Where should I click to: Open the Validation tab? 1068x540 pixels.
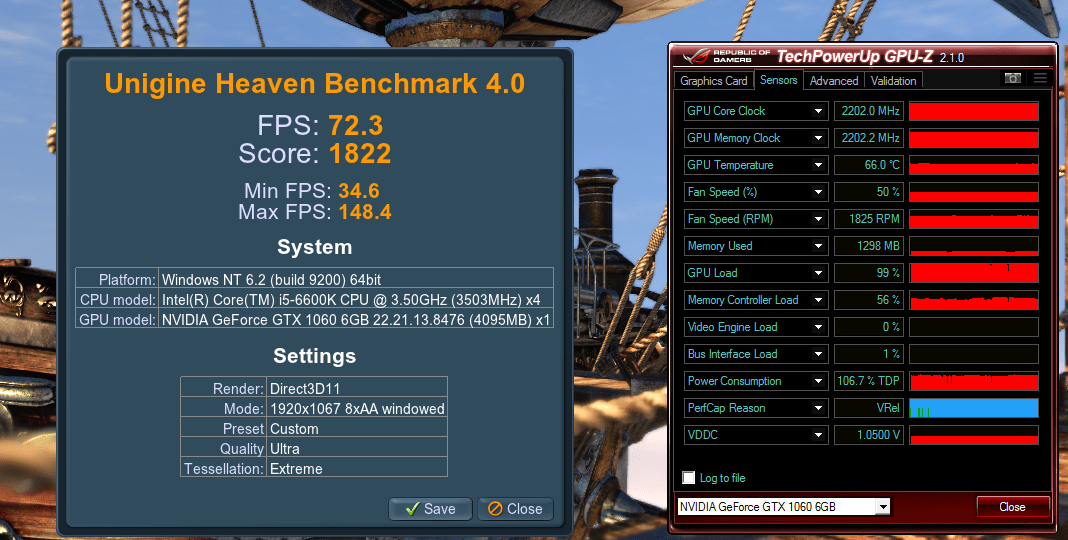pyautogui.click(x=894, y=80)
